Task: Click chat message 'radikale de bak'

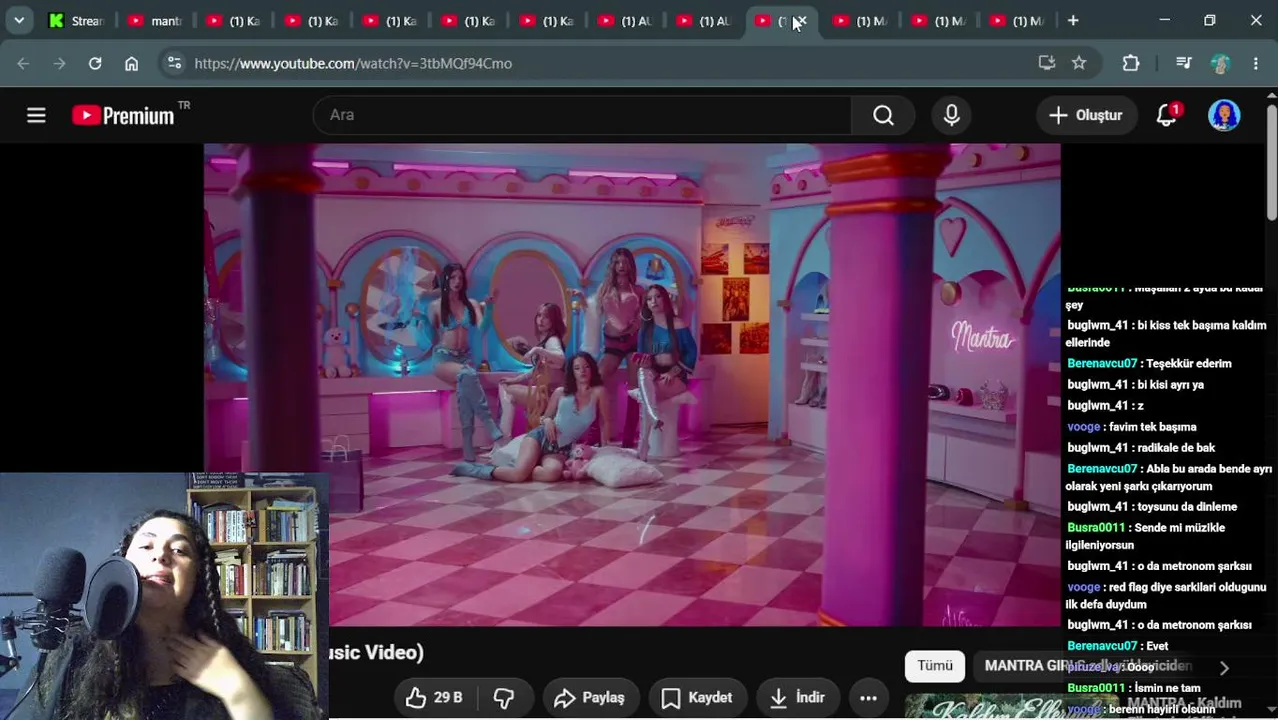Action: pyautogui.click(x=1176, y=448)
